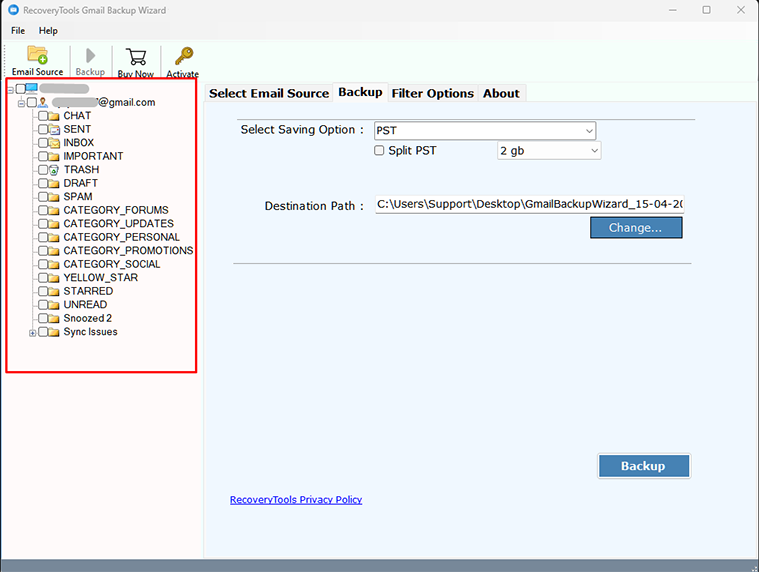Image resolution: width=759 pixels, height=572 pixels.
Task: Open the File menu
Action: (x=18, y=30)
